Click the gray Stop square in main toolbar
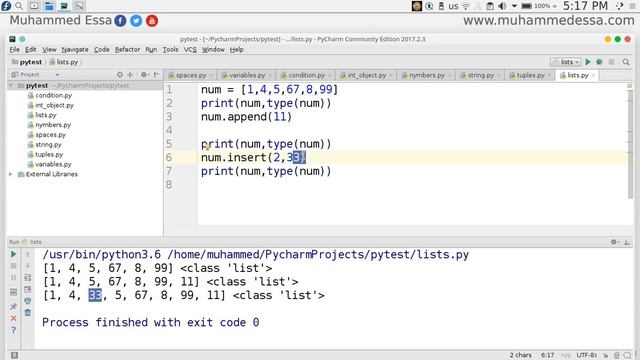This screenshot has height=360, width=640. pos(611,62)
